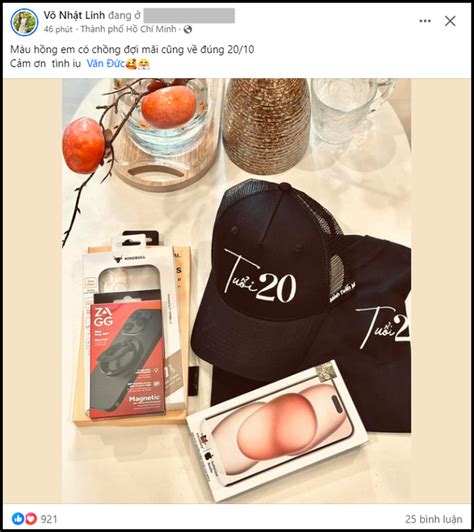
Task: Open the 46 phút timestamp link
Action: pos(58,30)
